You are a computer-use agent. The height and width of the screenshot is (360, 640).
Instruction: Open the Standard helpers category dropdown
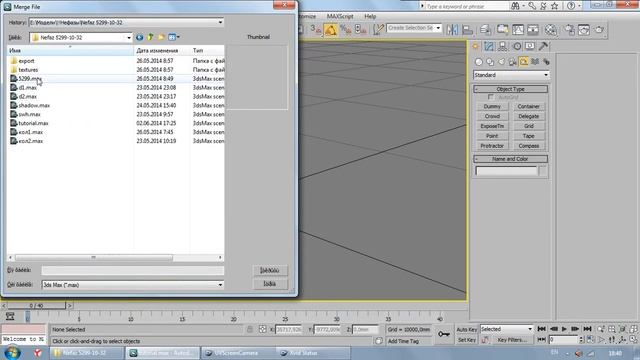tap(511, 75)
